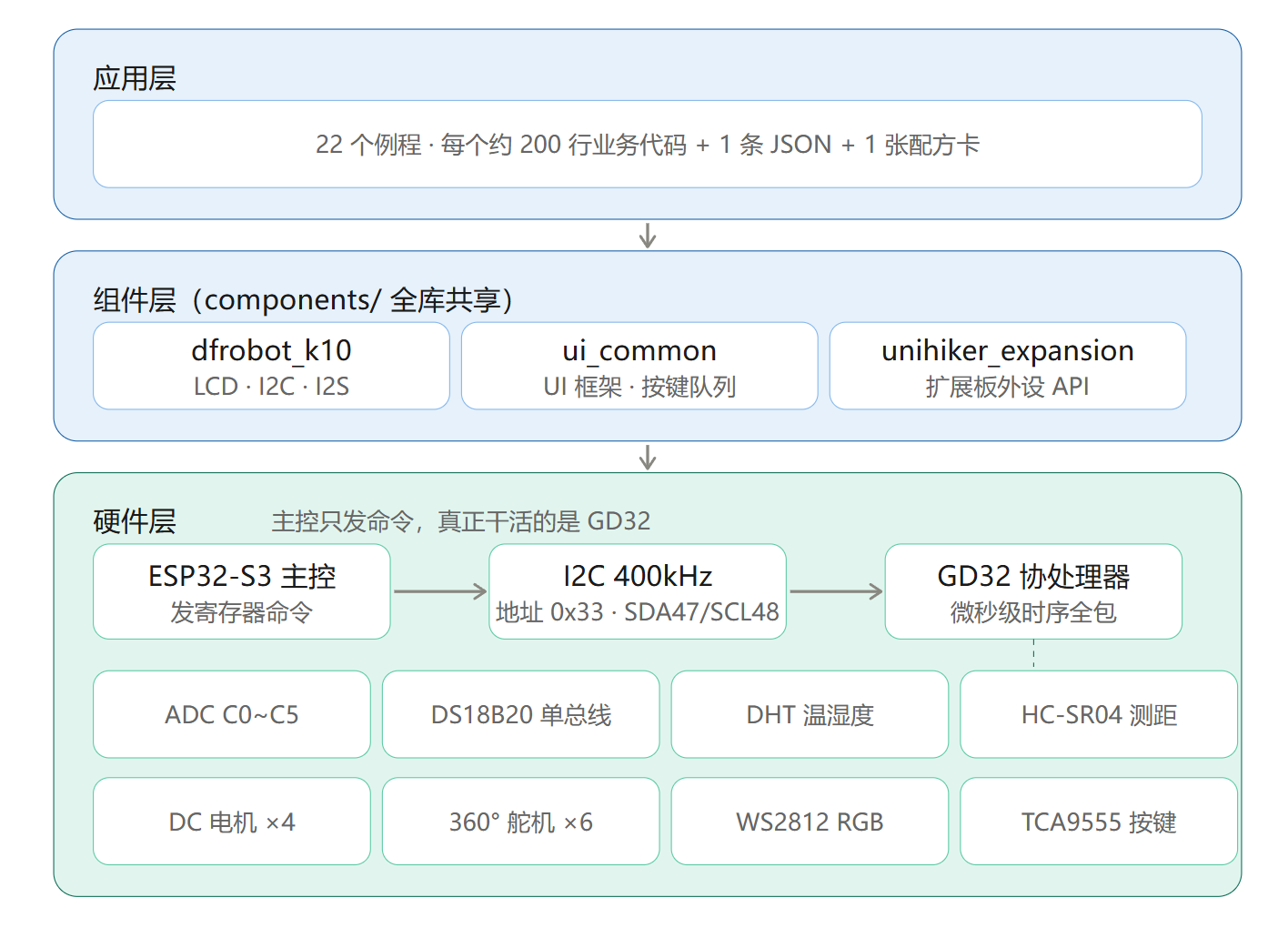
Task: Click the ADC C0~C5 peripheral box
Action: coord(232,714)
